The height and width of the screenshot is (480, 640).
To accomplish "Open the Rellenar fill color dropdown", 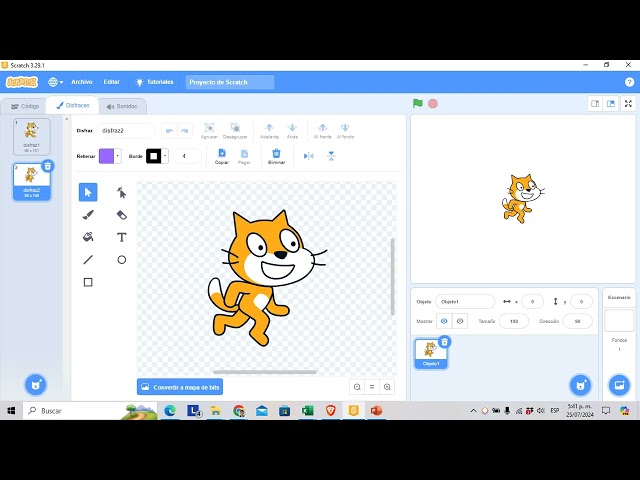I will (118, 156).
